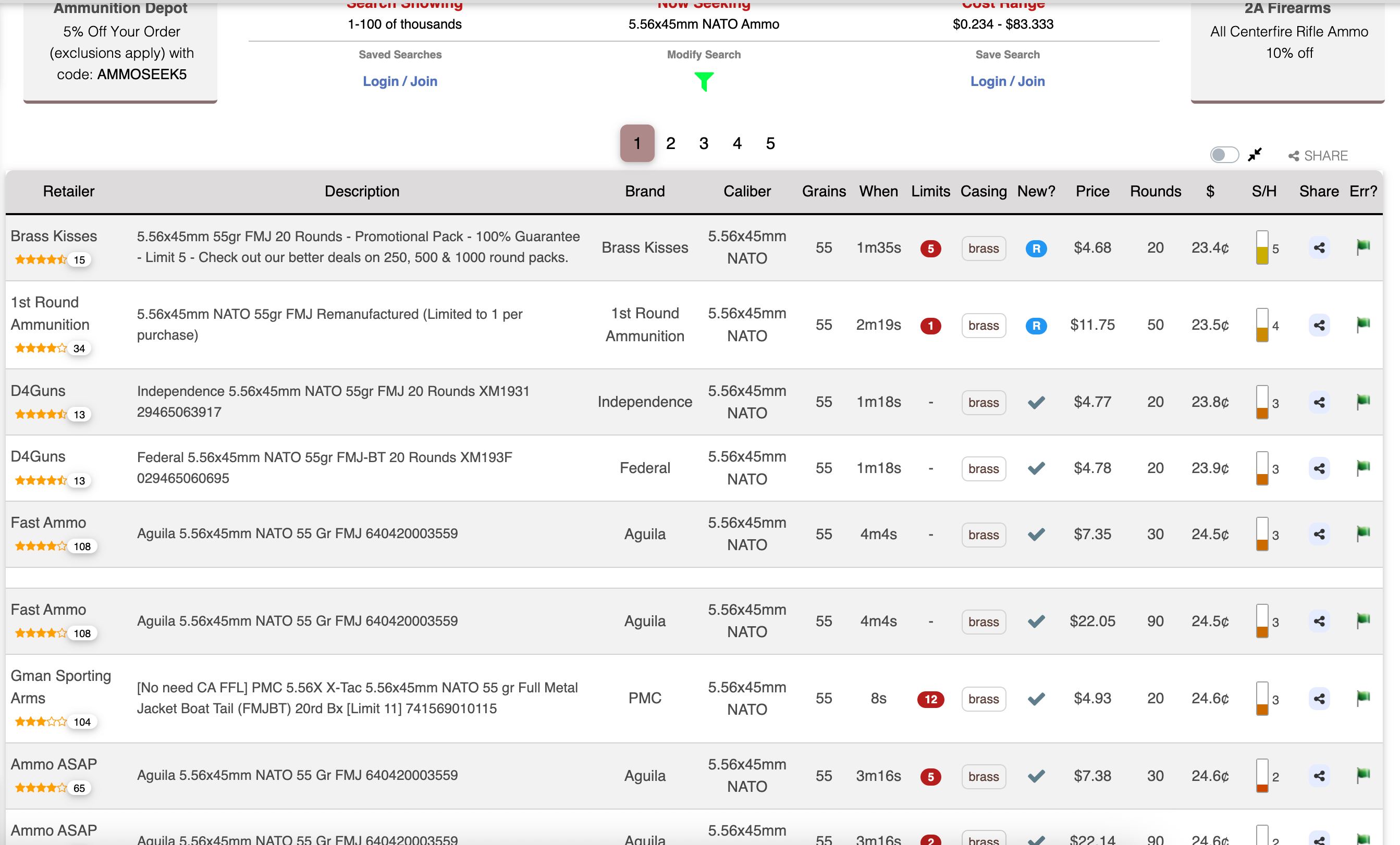Click the collapse arrows icon beside toggle
Viewport: 1400px width, 845px height.
tap(1255, 154)
